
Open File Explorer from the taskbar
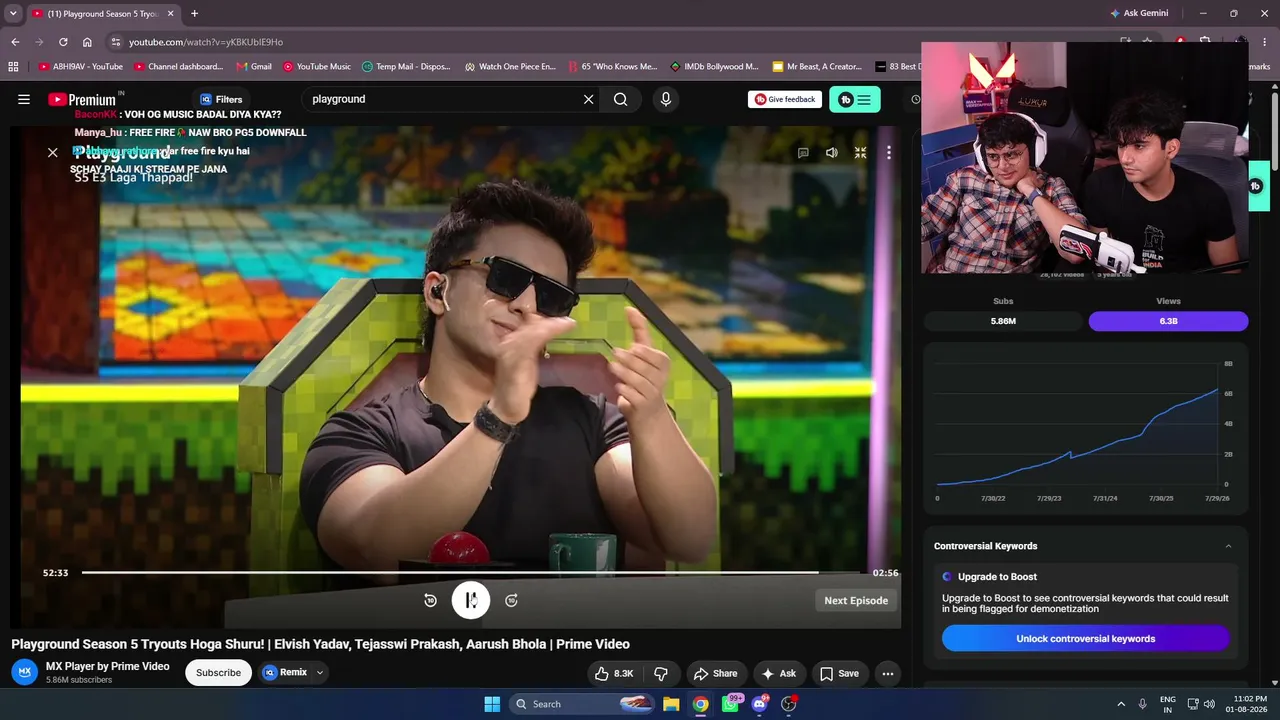671,704
